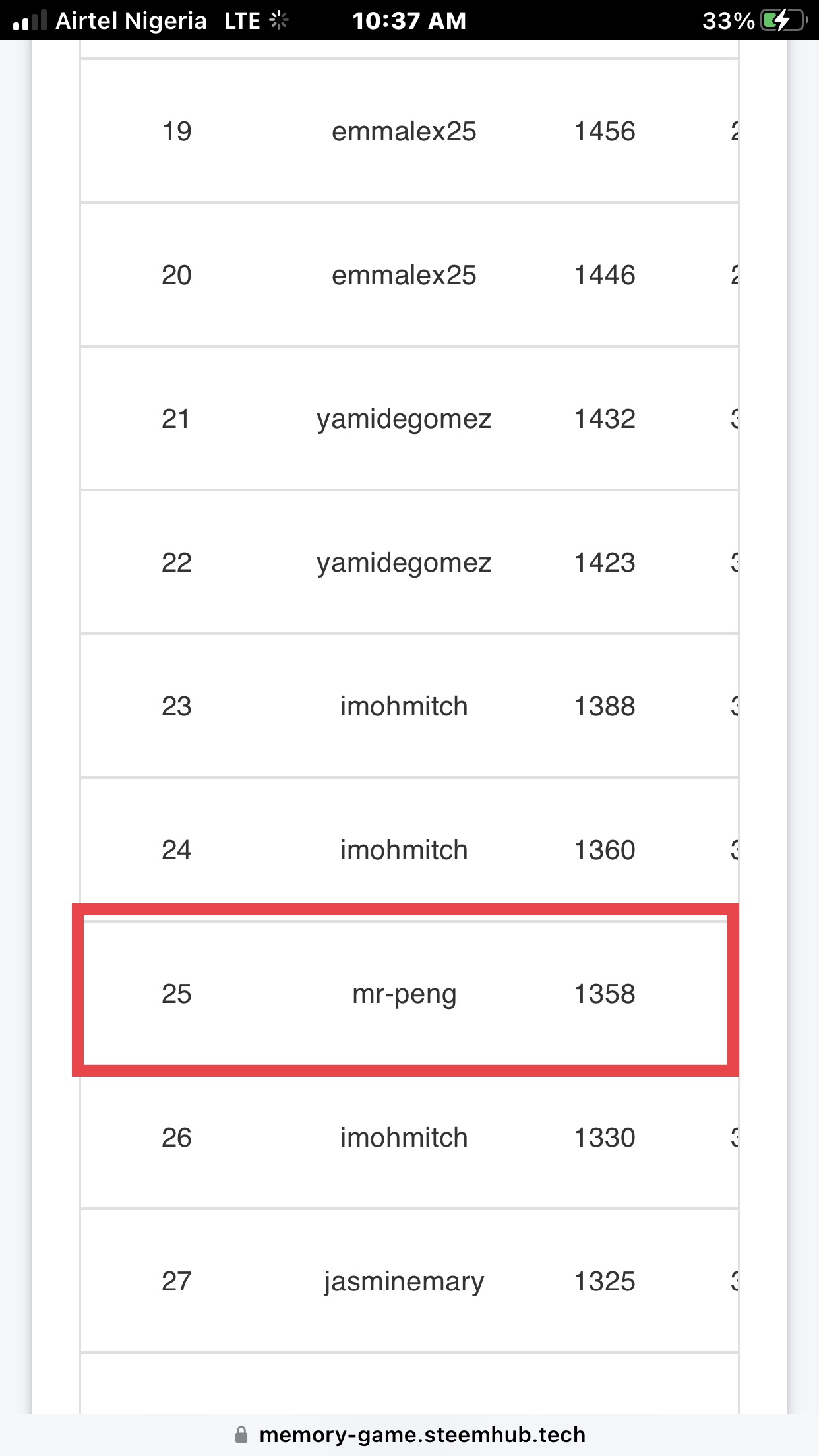Tap the 10:37 AM clock
819x1456 pixels.
[409, 21]
